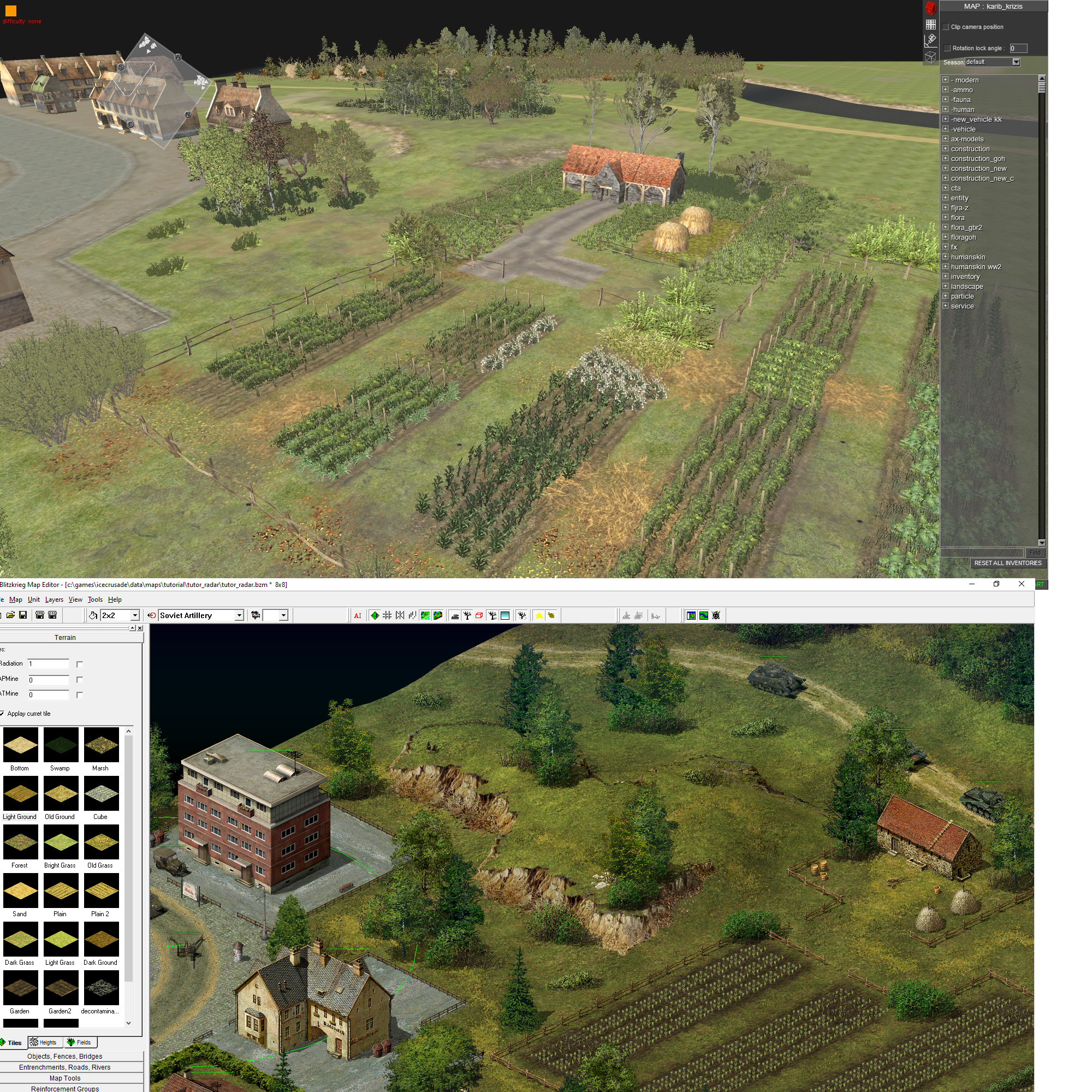Select the camera angle icon
Viewport: 1092px width, 1092px height.
click(x=930, y=40)
